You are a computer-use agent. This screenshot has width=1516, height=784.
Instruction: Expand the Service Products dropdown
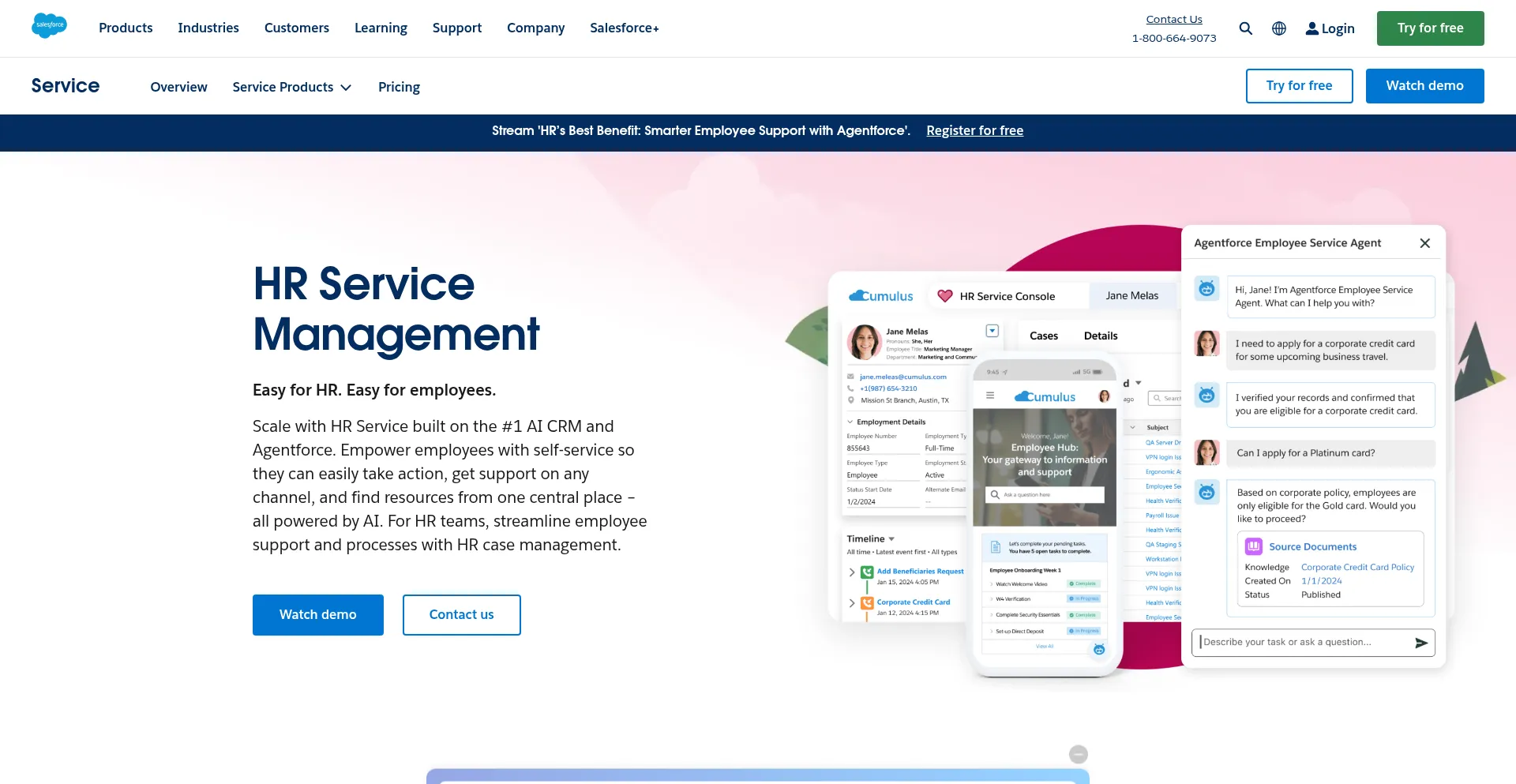tap(291, 87)
